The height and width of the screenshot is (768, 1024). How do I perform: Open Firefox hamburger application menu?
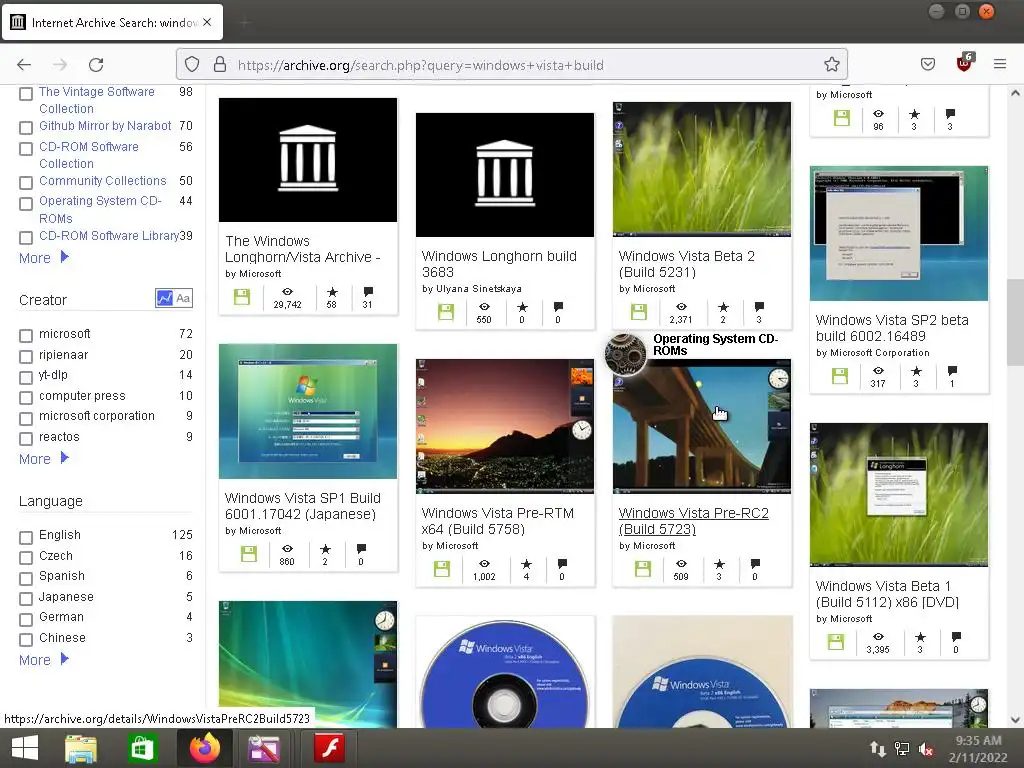999,64
